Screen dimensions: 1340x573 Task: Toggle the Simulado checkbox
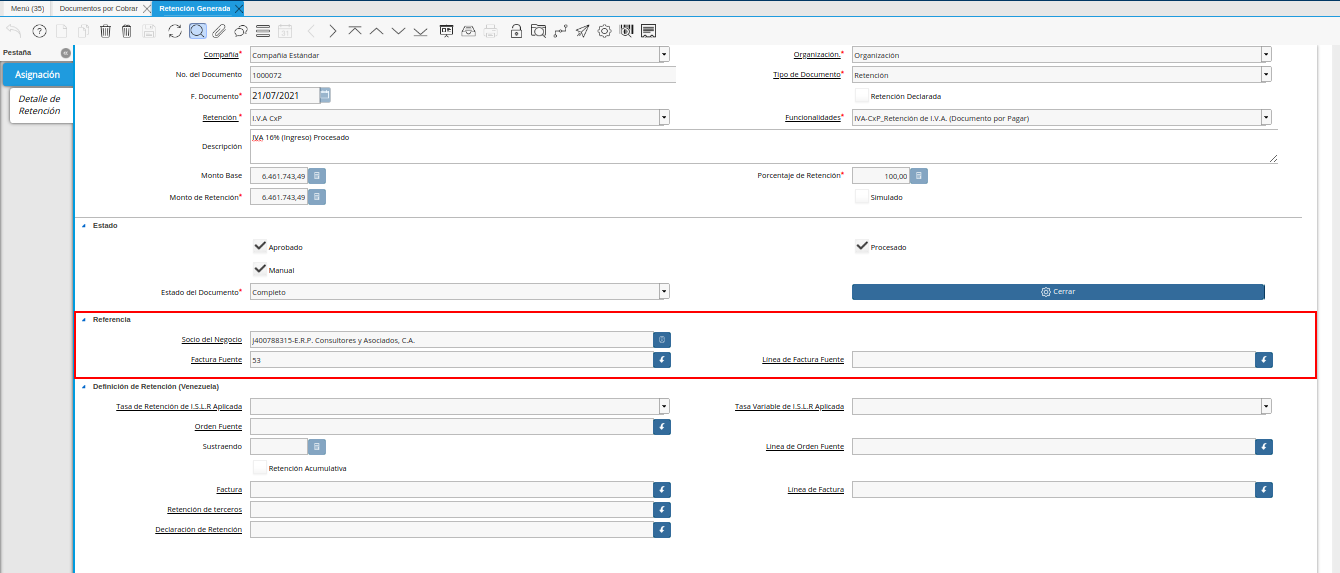pyautogui.click(x=861, y=197)
